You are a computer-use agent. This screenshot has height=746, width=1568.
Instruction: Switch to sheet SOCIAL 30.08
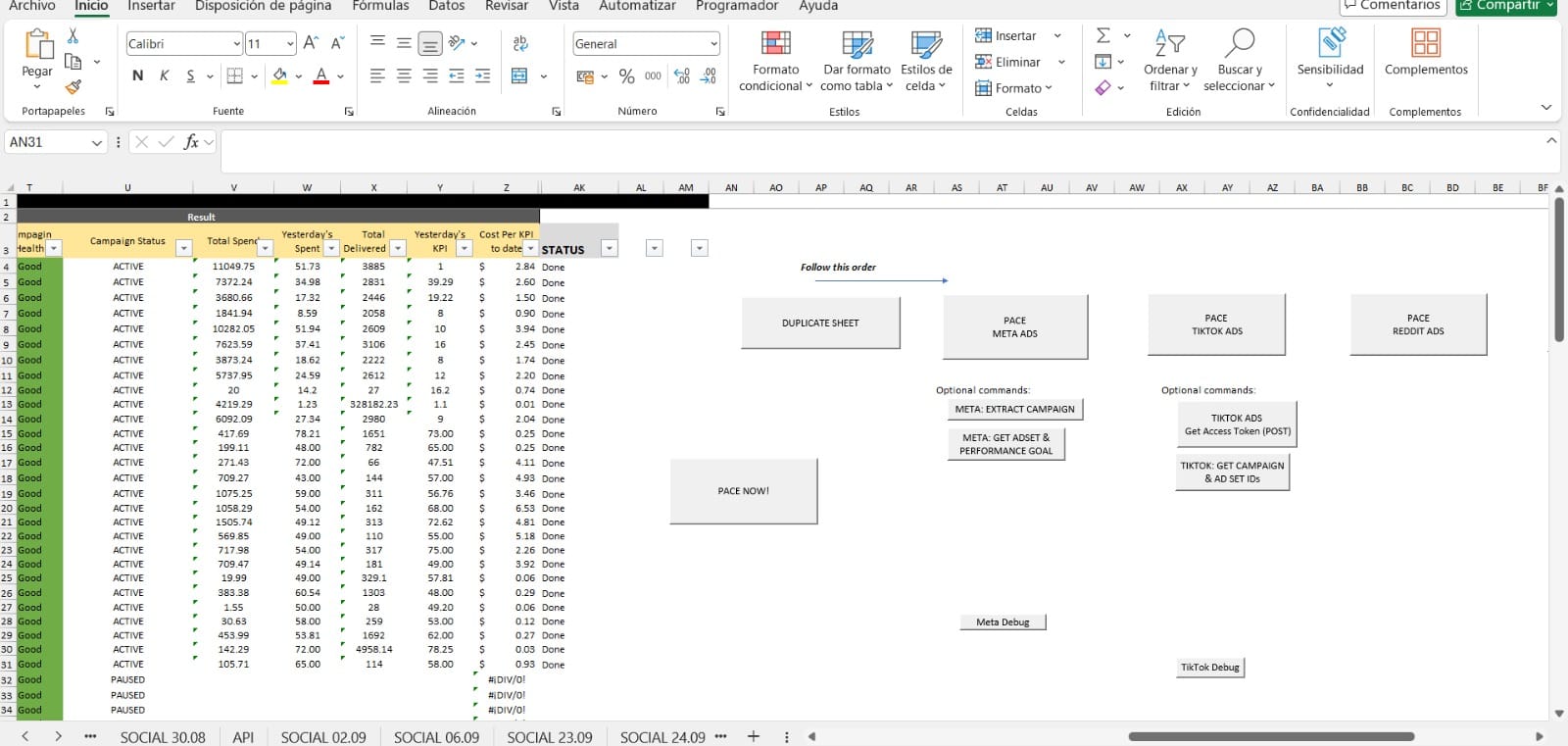pos(163,737)
